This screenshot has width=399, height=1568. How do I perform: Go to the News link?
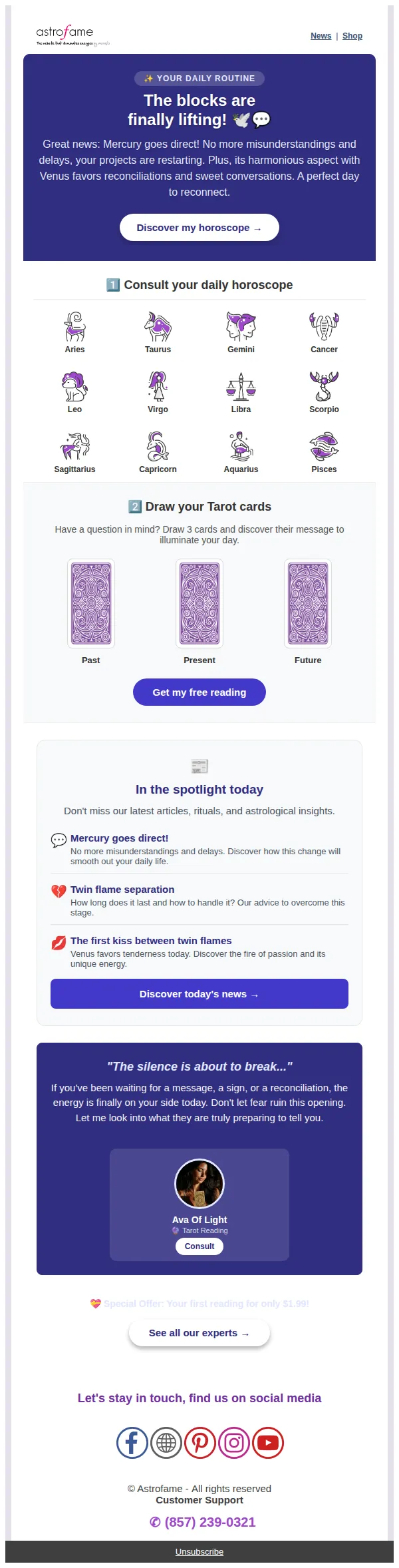[x=321, y=36]
